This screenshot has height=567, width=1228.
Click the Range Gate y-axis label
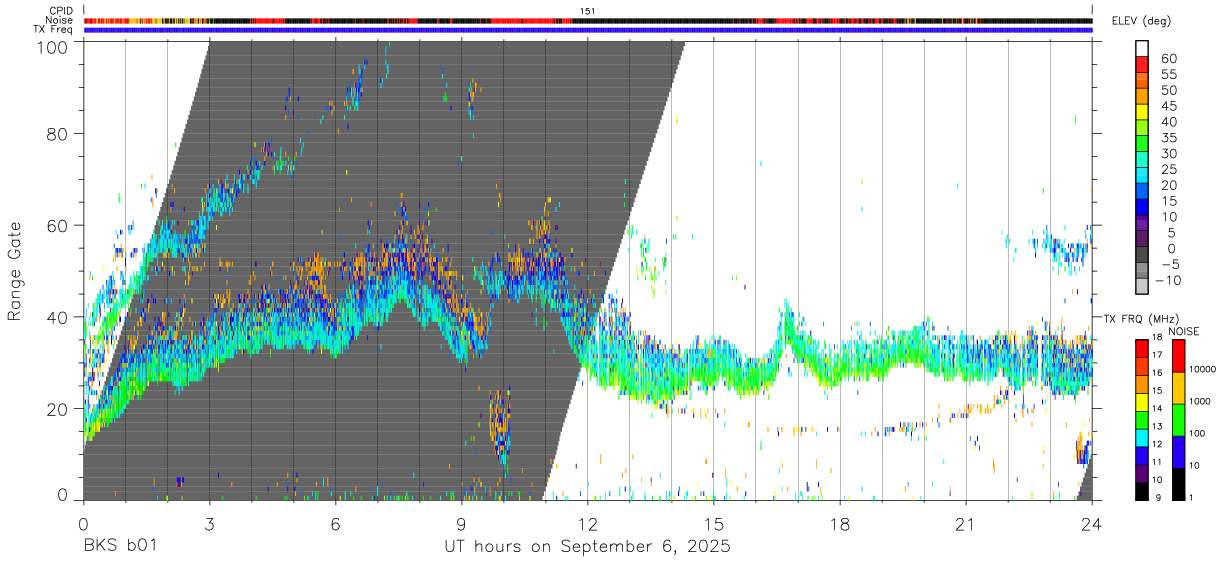coord(15,271)
